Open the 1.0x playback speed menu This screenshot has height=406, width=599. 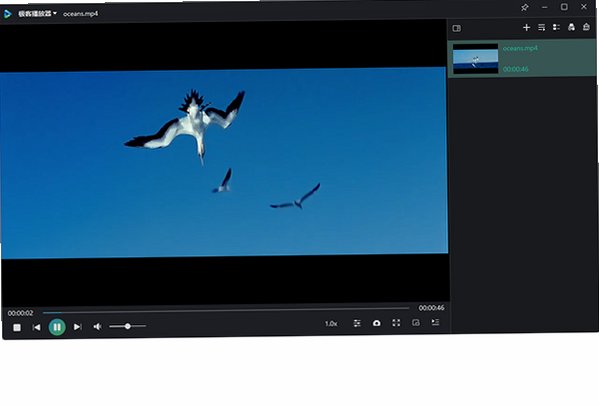point(331,324)
